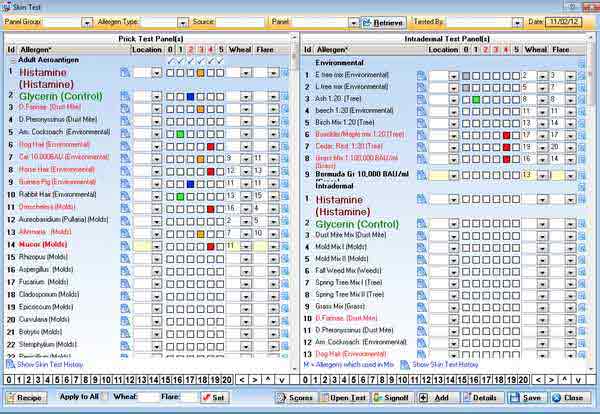The image size is (600, 414).
Task: Click note icon for Dust Mite Mix intradermal row
Action: click(x=421, y=236)
